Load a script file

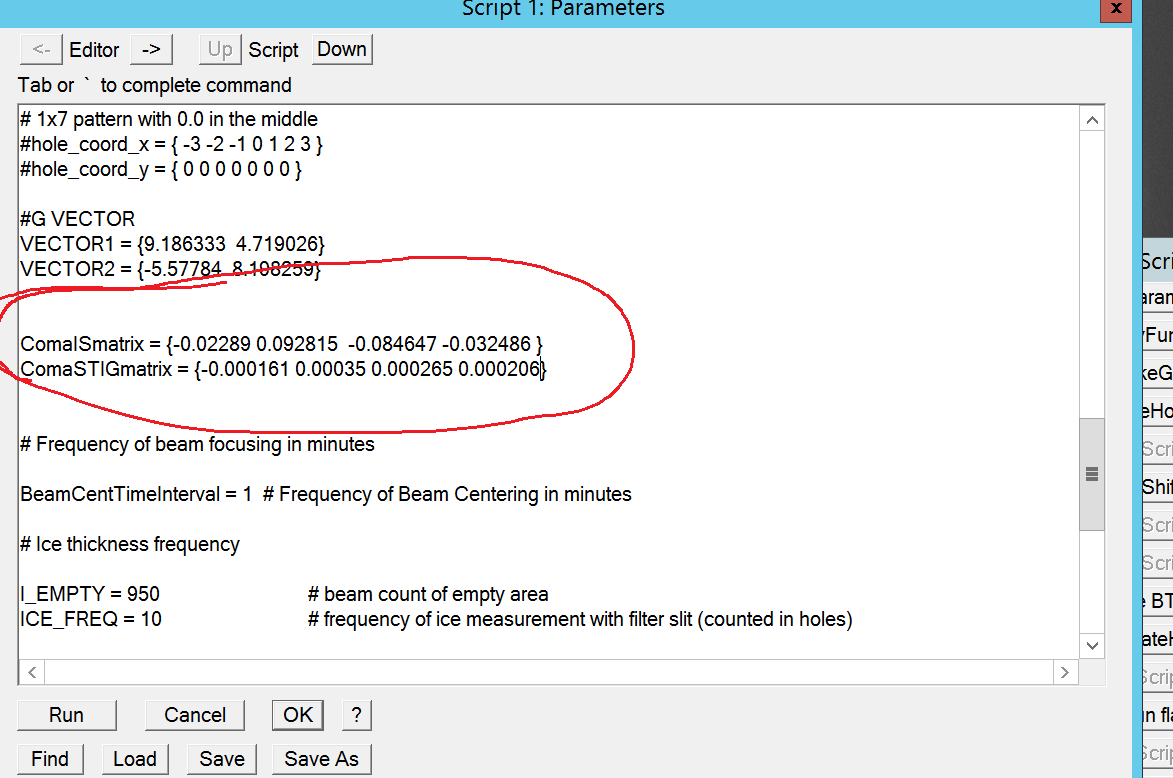tap(135, 759)
